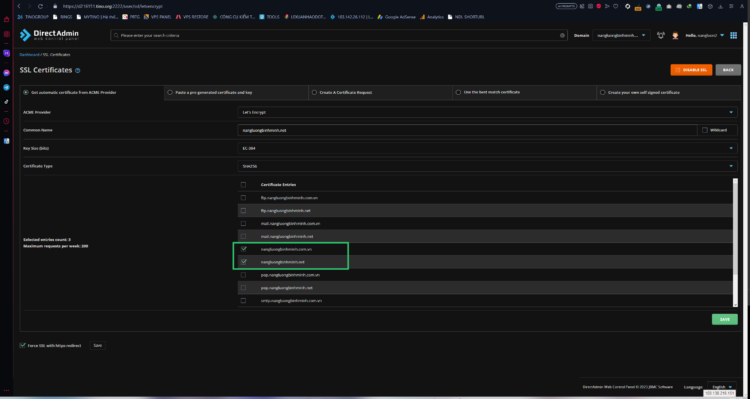
Task: Open the VPS RESTORE bookmark
Action: tap(192, 16)
